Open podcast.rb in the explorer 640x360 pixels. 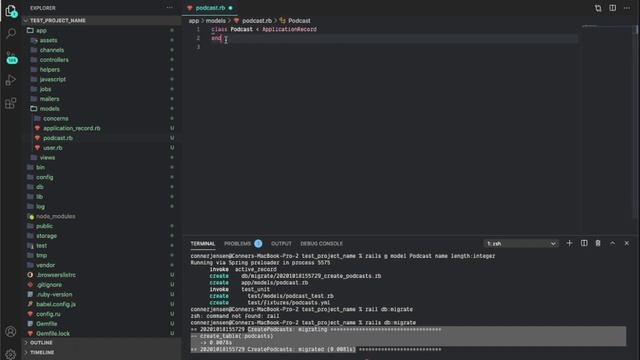click(x=58, y=138)
